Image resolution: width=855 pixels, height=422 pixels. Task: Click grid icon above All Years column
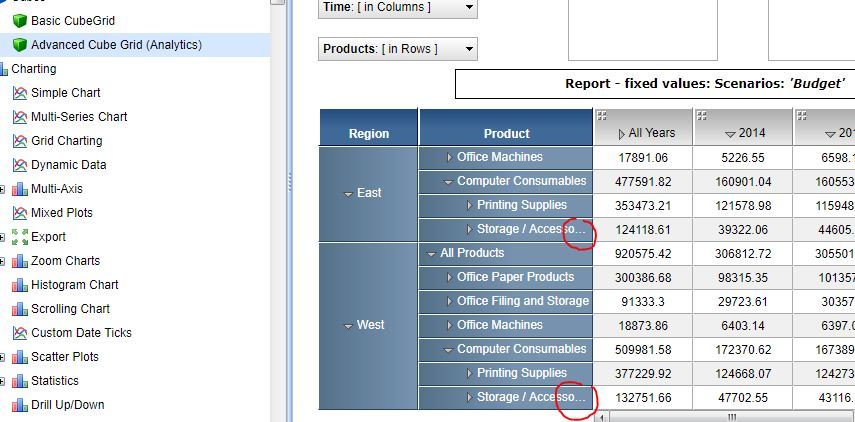[601, 116]
